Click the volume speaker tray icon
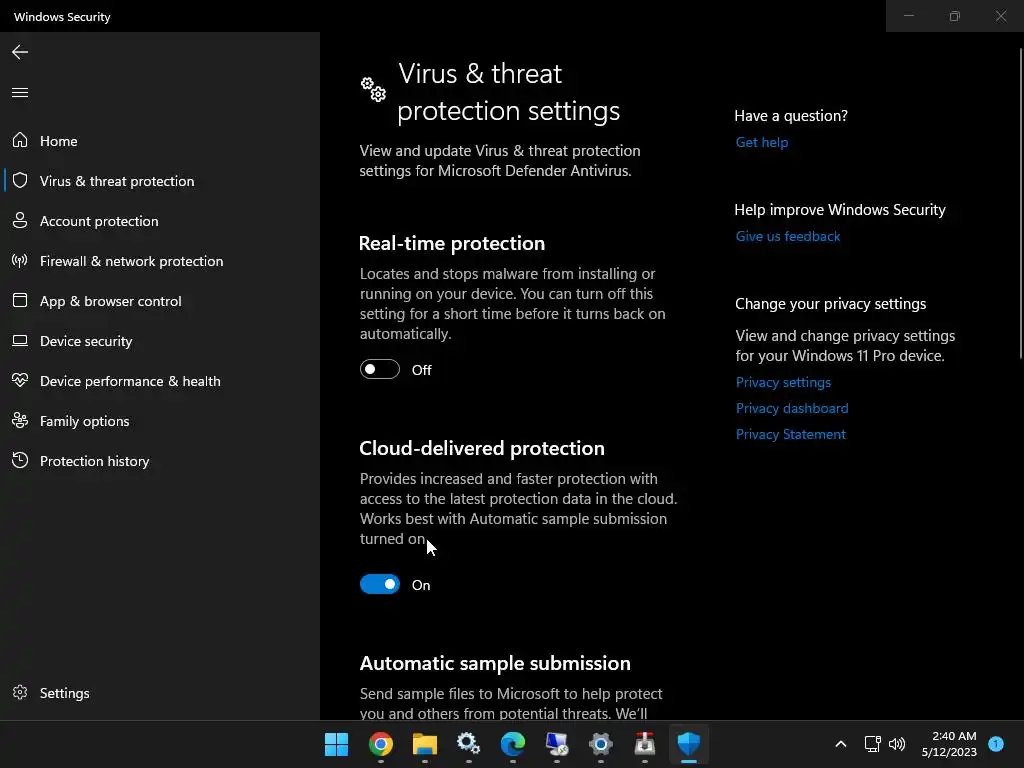Viewport: 1024px width, 768px height. 897,744
